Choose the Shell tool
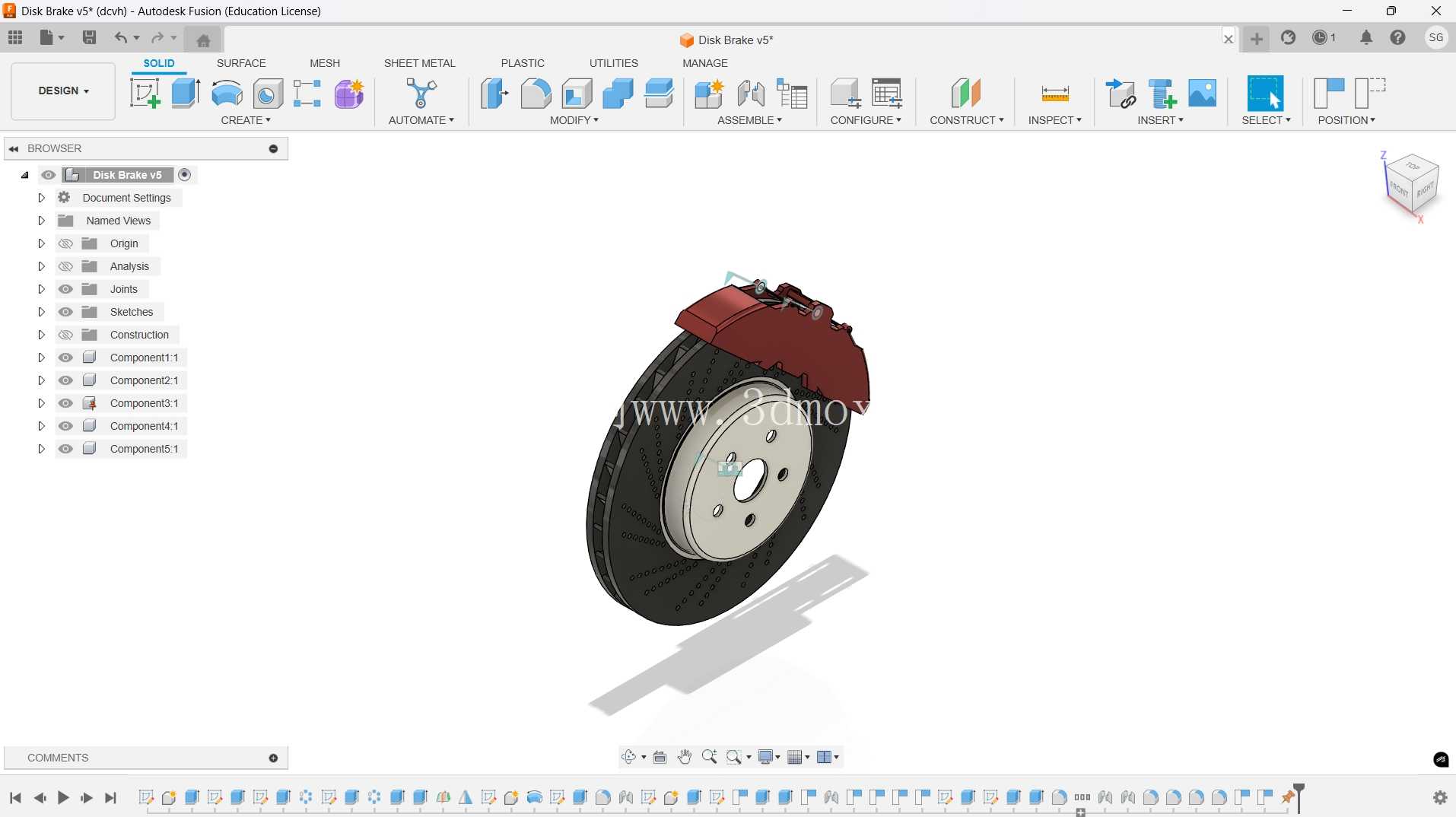The image size is (1456, 817). click(x=577, y=94)
